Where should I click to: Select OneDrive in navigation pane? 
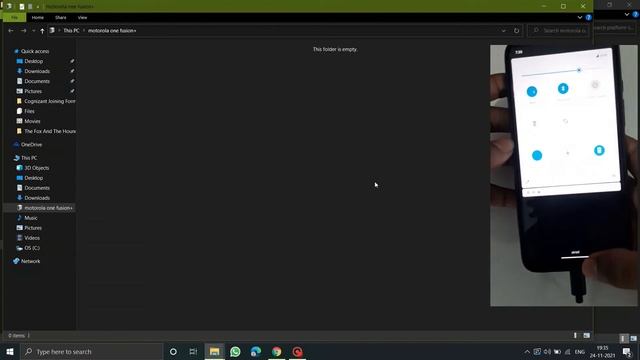coord(31,144)
